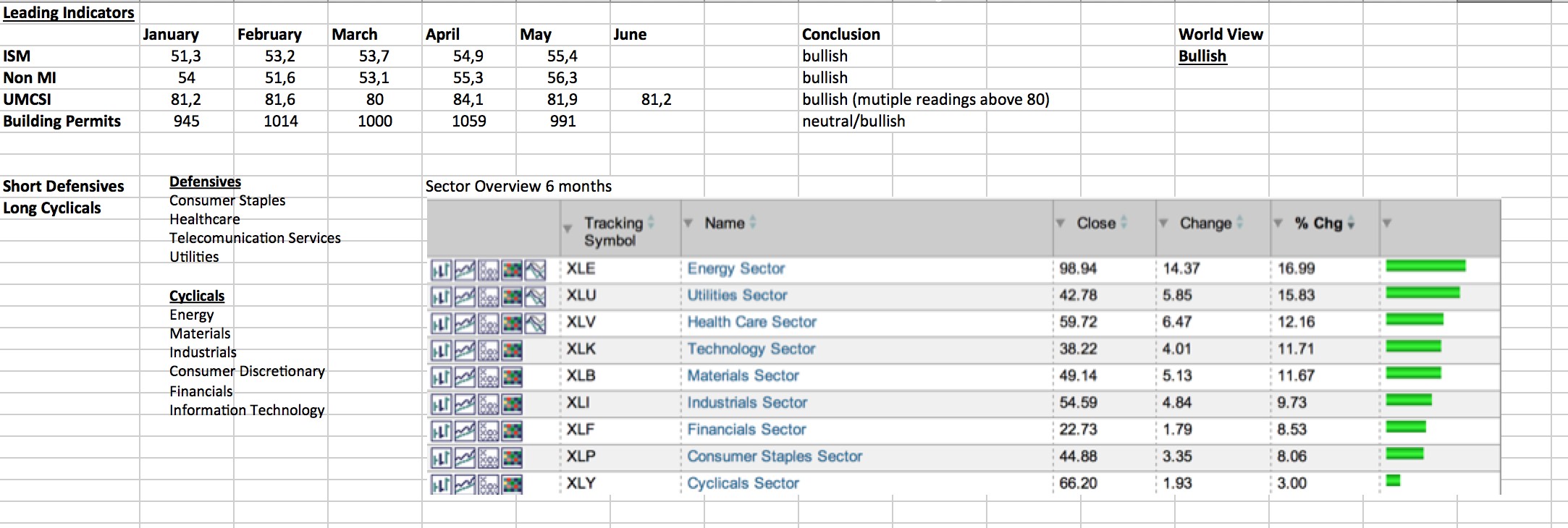Toggle the sort arrows beside Name header
Screen dimensions: 1568x528
[753, 223]
